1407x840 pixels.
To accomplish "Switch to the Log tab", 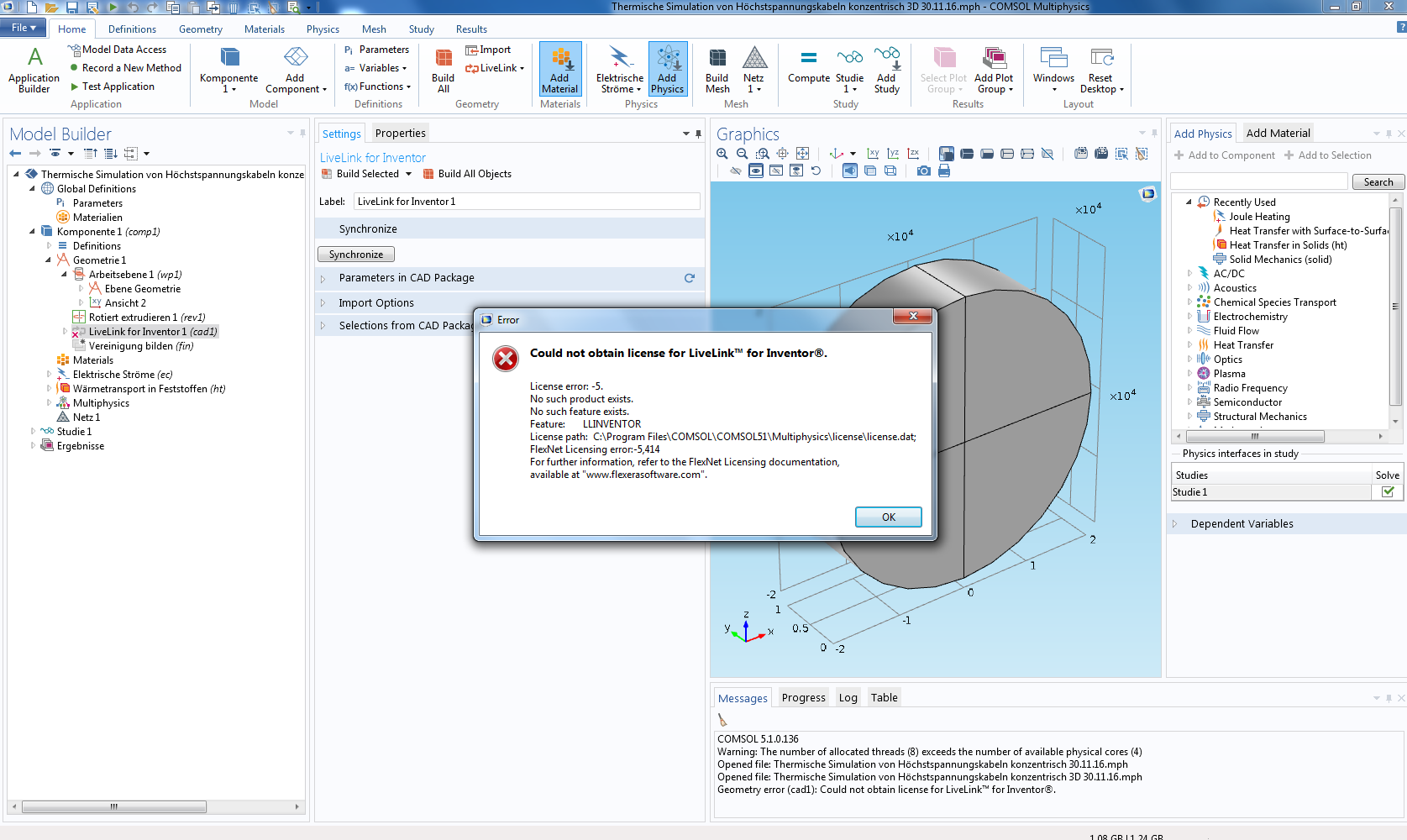I will (848, 698).
